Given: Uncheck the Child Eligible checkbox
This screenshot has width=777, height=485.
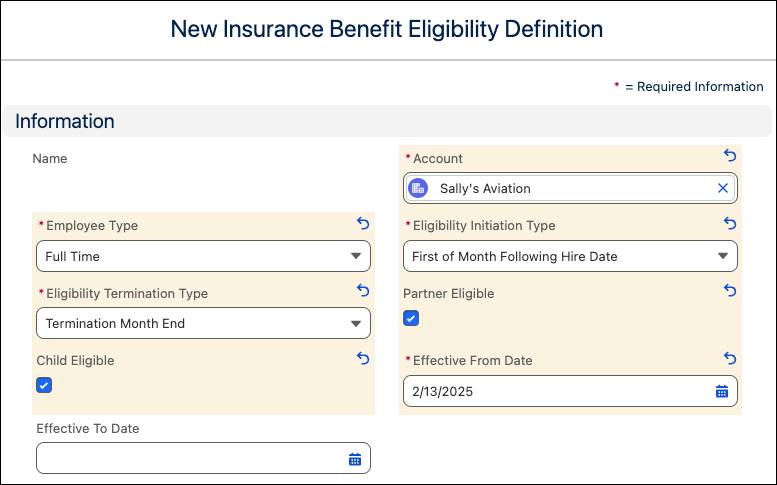Looking at the screenshot, I should [x=44, y=385].
